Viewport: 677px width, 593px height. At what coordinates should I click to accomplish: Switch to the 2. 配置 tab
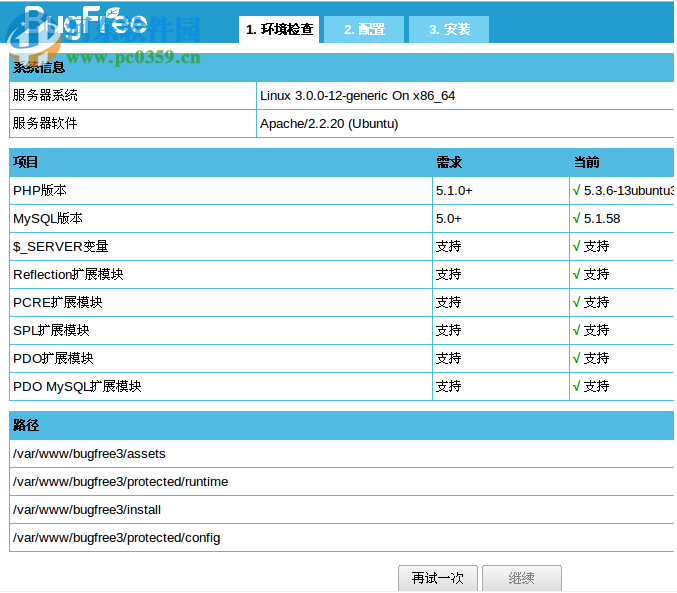[364, 29]
